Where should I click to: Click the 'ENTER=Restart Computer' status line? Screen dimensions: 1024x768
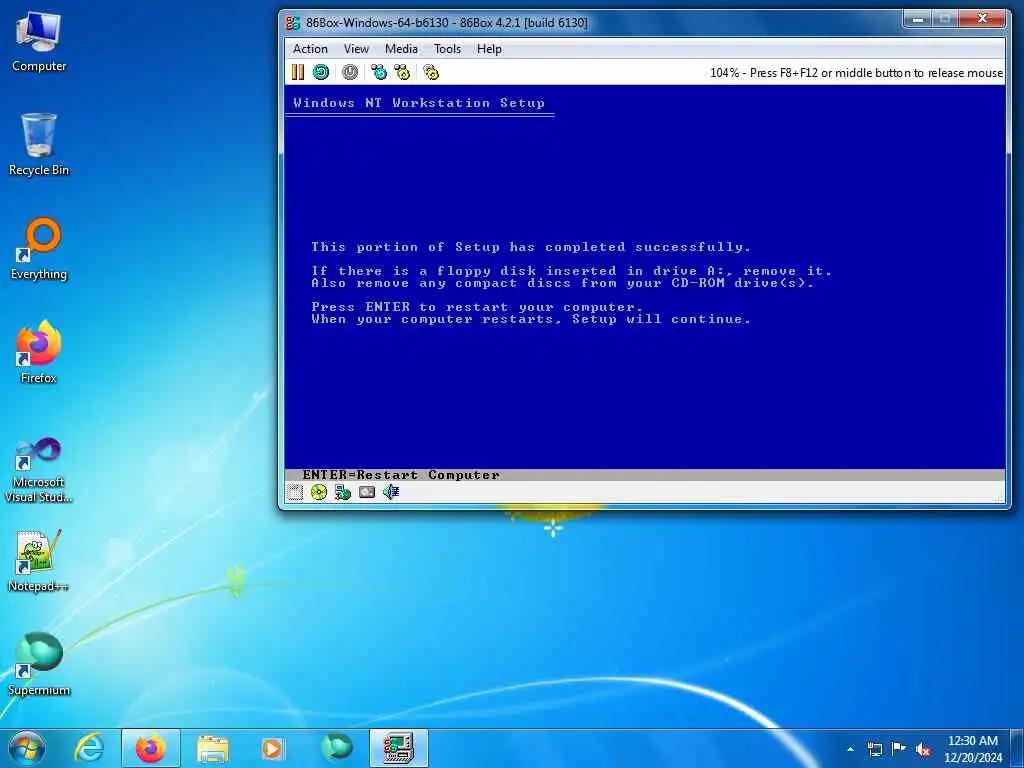tap(401, 475)
